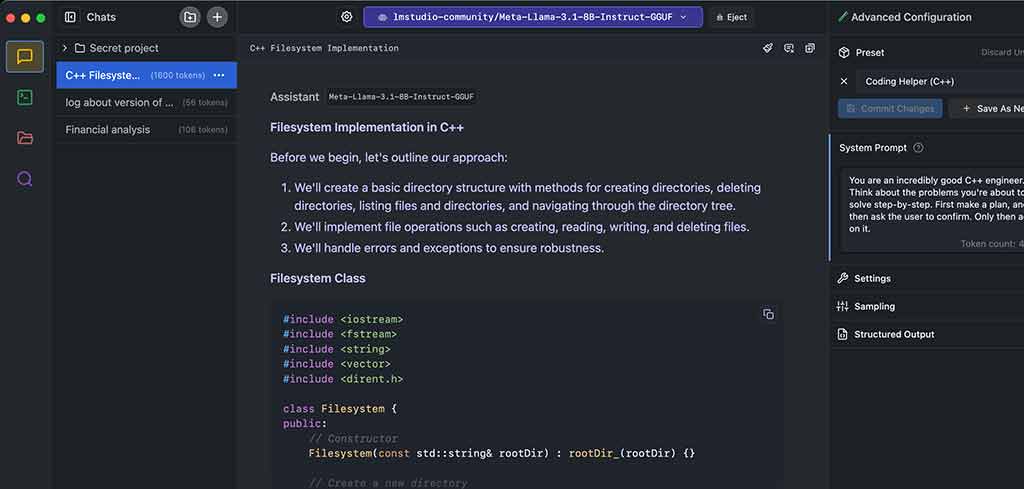The width and height of the screenshot is (1024, 489).
Task: Click the duplicate chat icon in header
Action: tap(810, 48)
